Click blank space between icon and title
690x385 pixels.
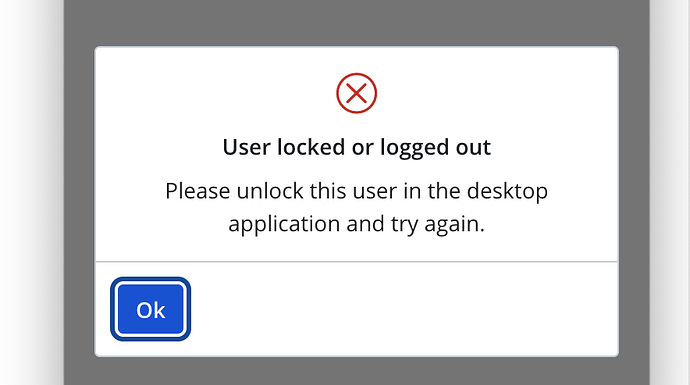point(356,125)
